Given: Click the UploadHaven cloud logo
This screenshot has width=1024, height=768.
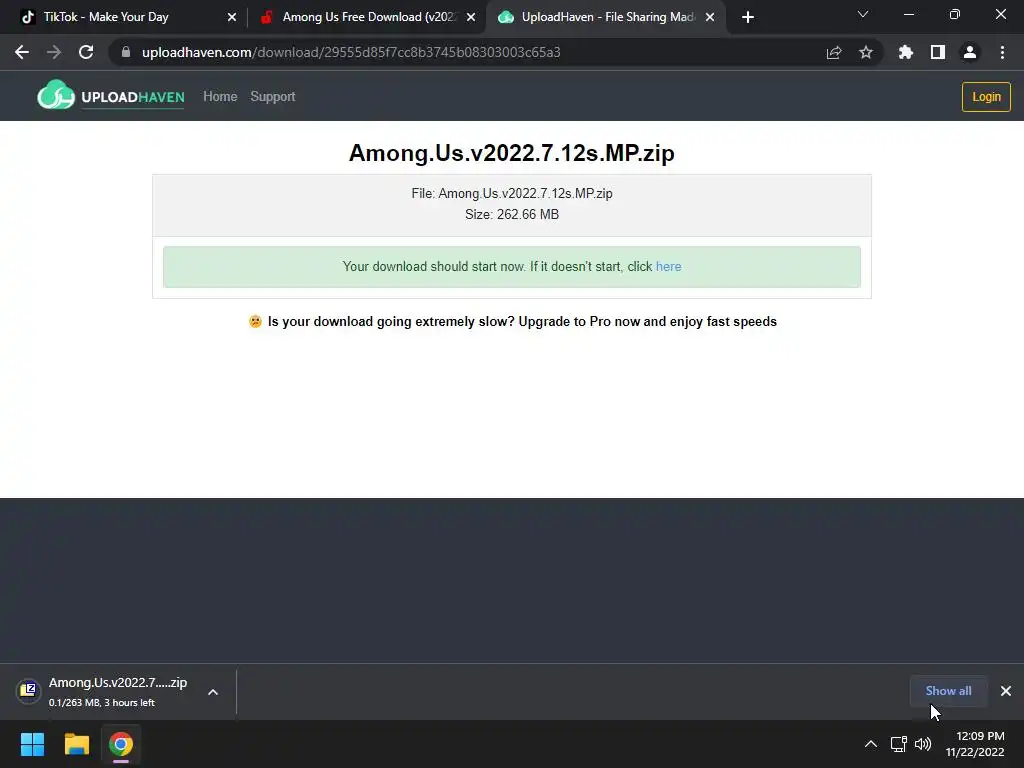Looking at the screenshot, I should click(x=110, y=96).
